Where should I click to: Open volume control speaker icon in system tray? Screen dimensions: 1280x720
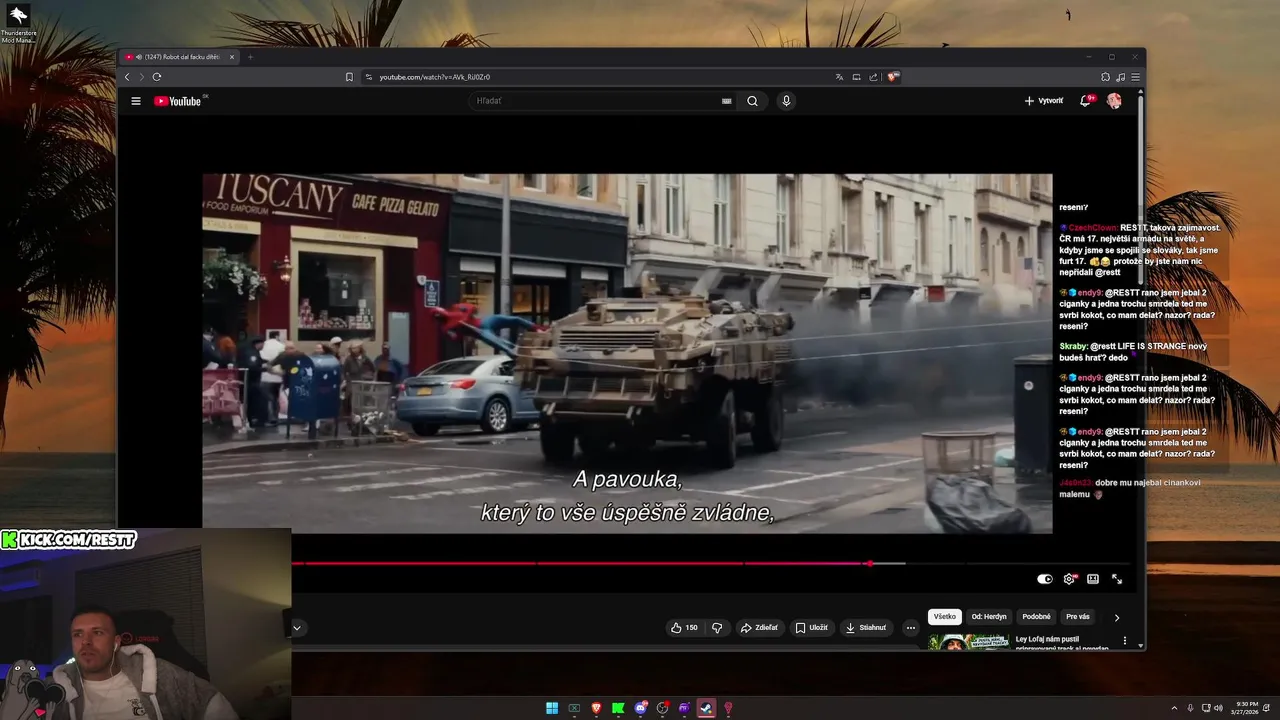1218,708
